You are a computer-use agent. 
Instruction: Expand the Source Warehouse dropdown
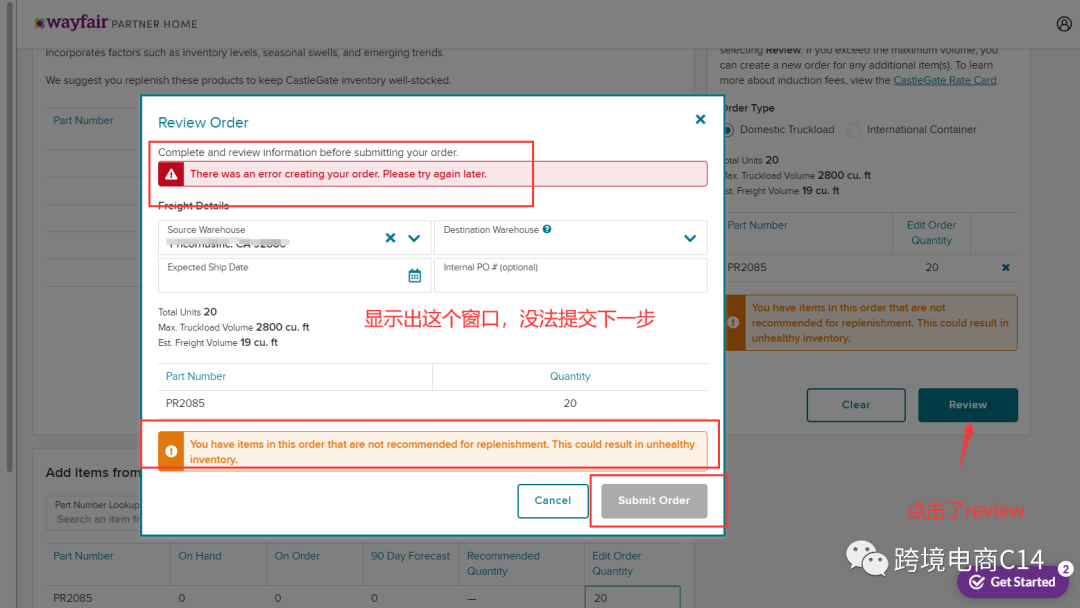[414, 237]
